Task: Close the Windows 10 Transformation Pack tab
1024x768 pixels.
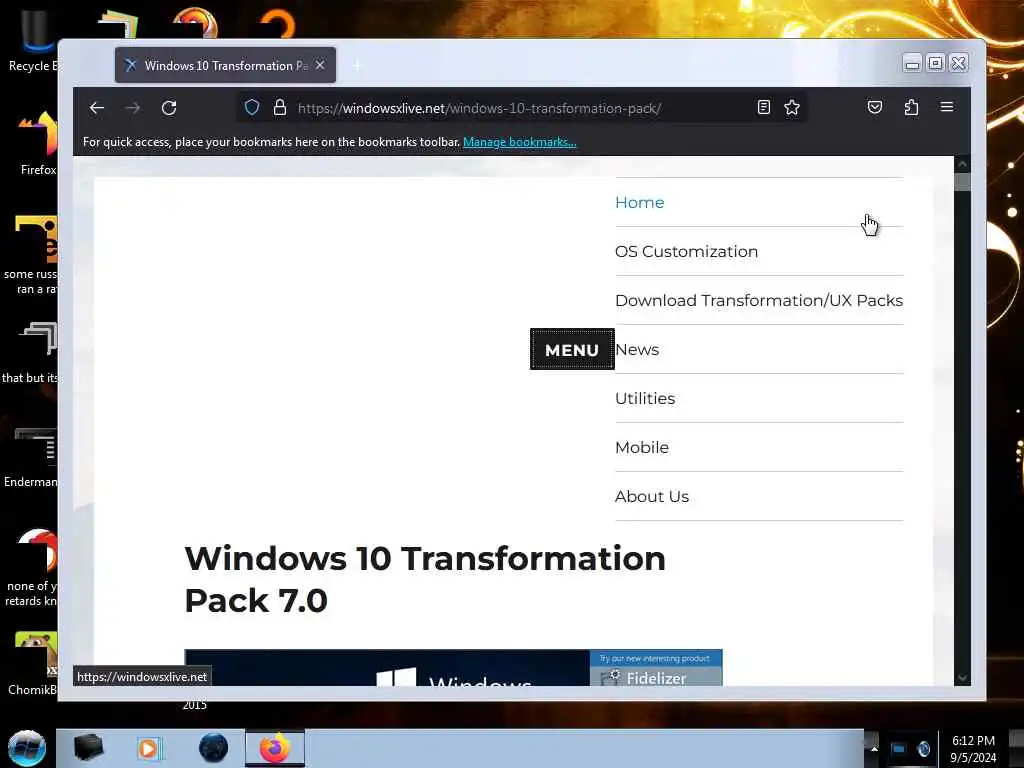Action: tap(320, 65)
